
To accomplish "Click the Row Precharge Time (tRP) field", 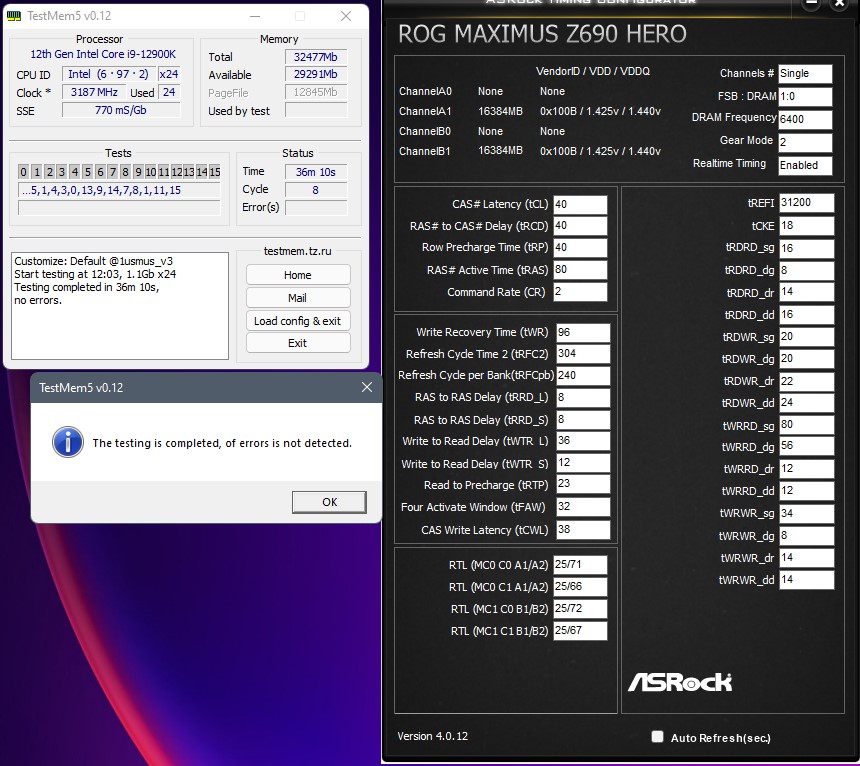I will click(x=580, y=247).
